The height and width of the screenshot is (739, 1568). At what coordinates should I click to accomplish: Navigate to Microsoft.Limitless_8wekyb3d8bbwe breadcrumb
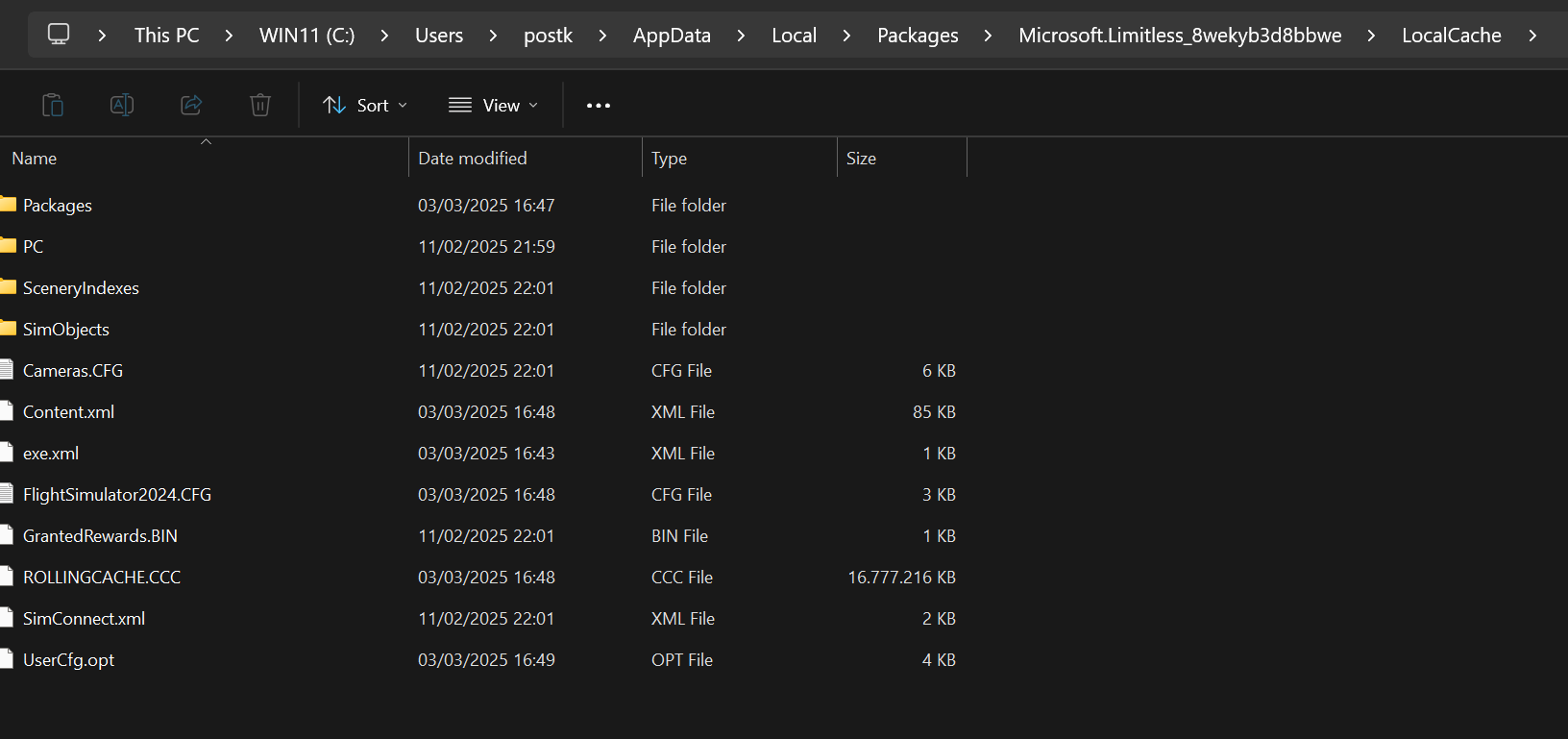(x=1180, y=36)
